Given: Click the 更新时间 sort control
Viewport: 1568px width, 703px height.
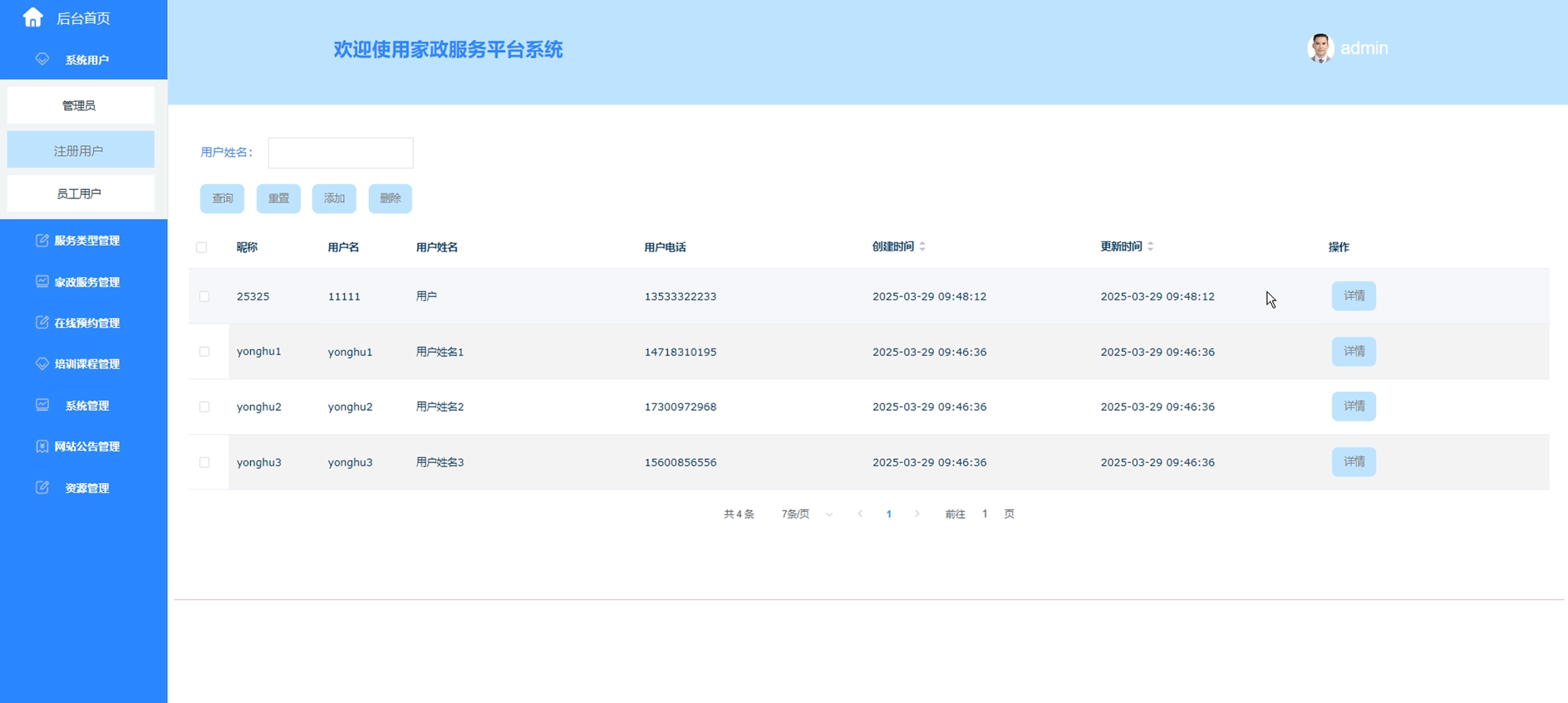Looking at the screenshot, I should 1150,246.
